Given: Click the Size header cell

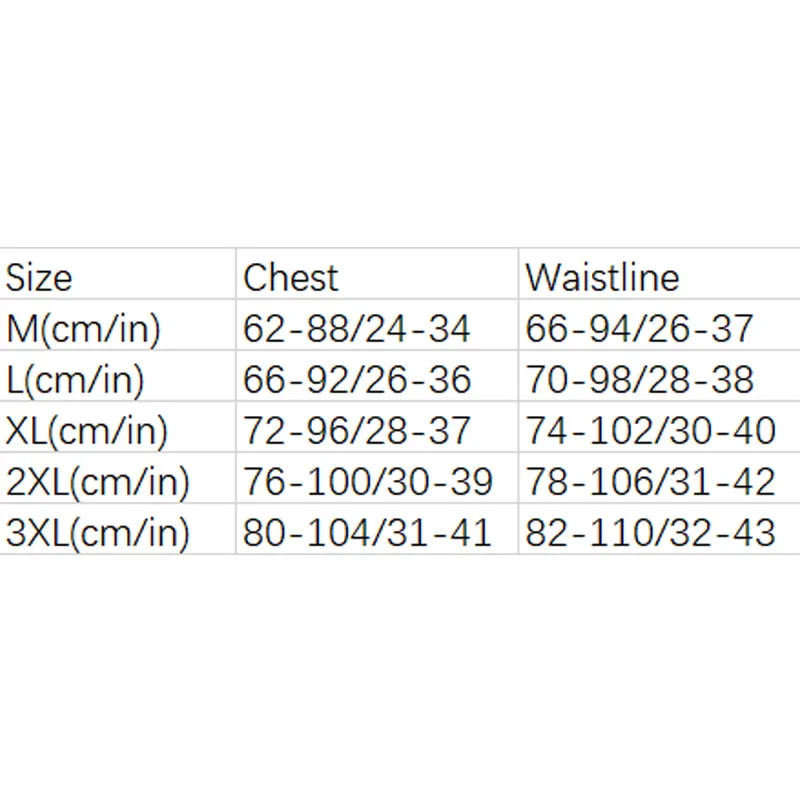Looking at the screenshot, I should click(x=40, y=277).
